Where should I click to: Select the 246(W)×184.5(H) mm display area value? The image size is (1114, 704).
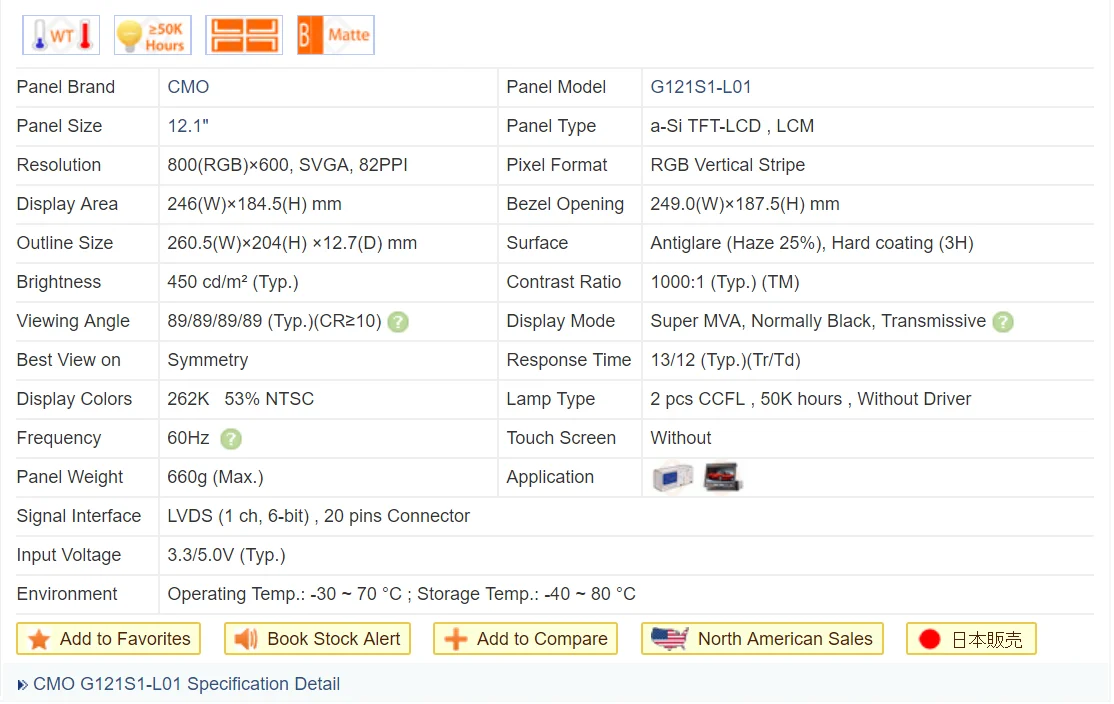(254, 204)
